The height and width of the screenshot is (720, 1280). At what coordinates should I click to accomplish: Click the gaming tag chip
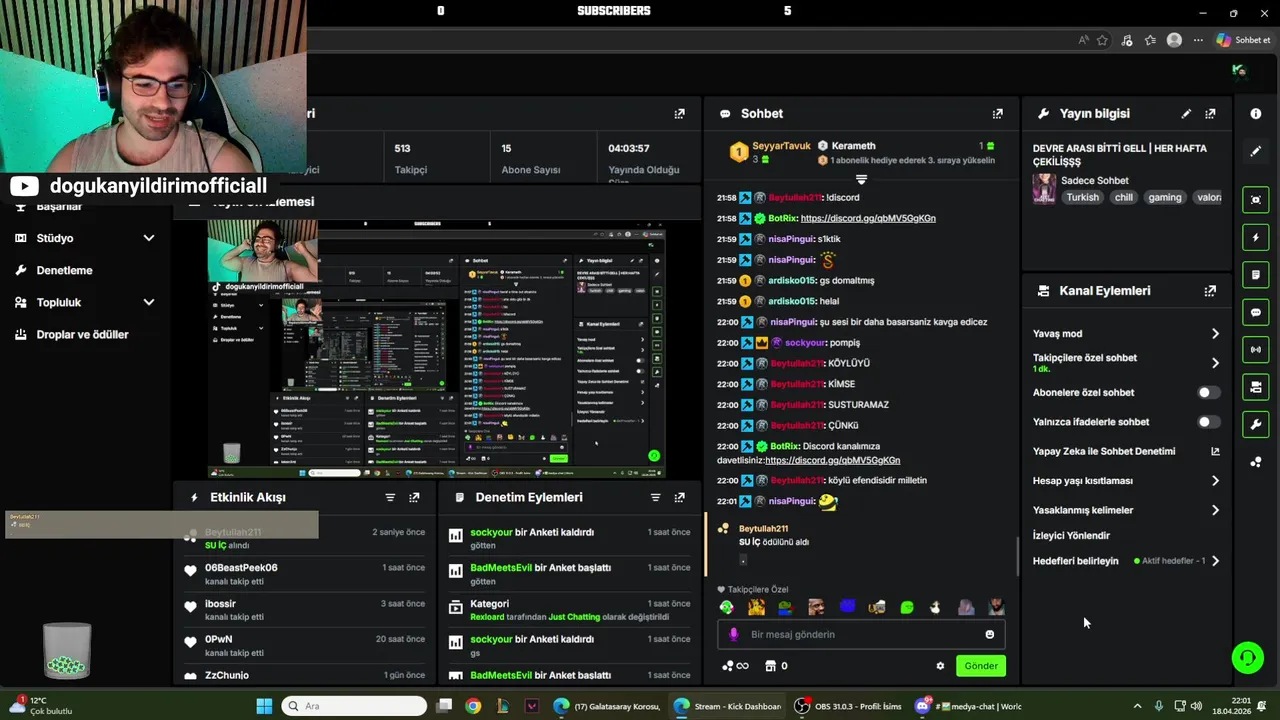pyautogui.click(x=1164, y=198)
